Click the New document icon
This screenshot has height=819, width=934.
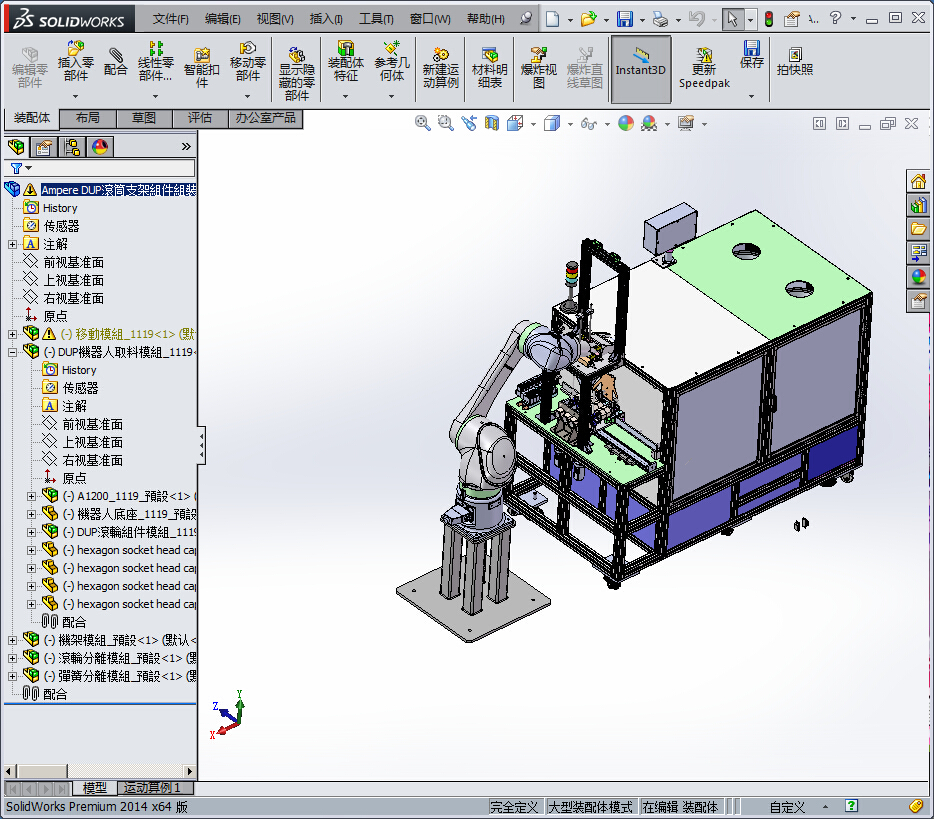(553, 19)
